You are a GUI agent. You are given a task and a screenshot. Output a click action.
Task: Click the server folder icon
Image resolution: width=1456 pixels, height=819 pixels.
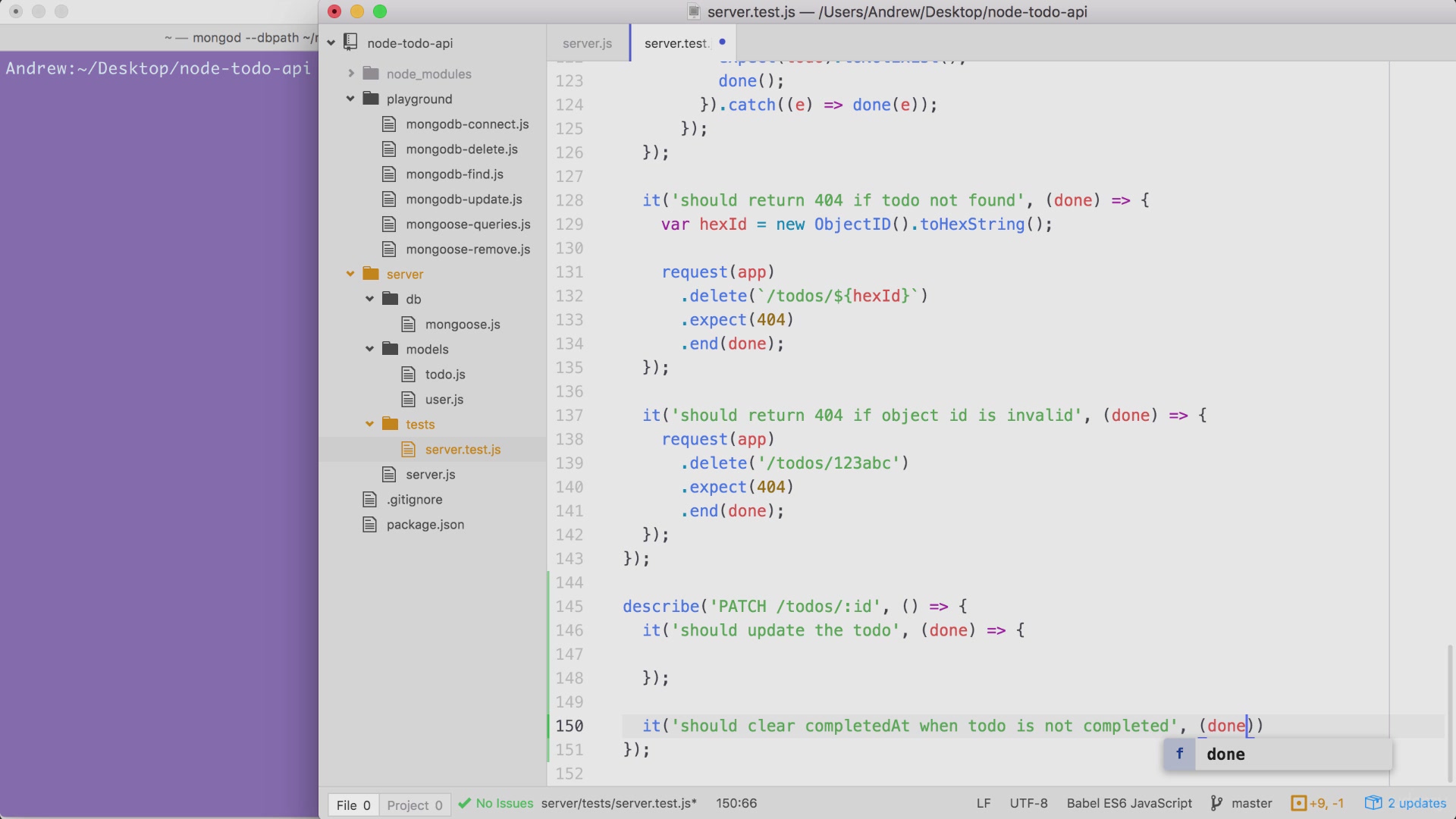coord(371,273)
